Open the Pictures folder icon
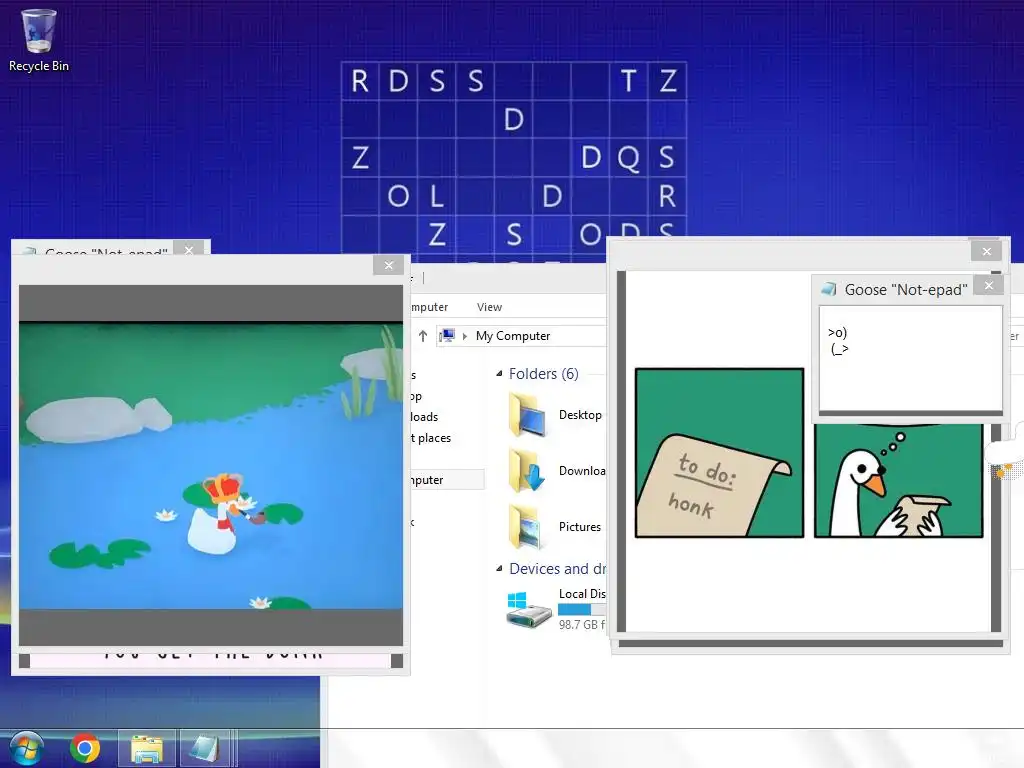This screenshot has height=768, width=1024. (528, 526)
